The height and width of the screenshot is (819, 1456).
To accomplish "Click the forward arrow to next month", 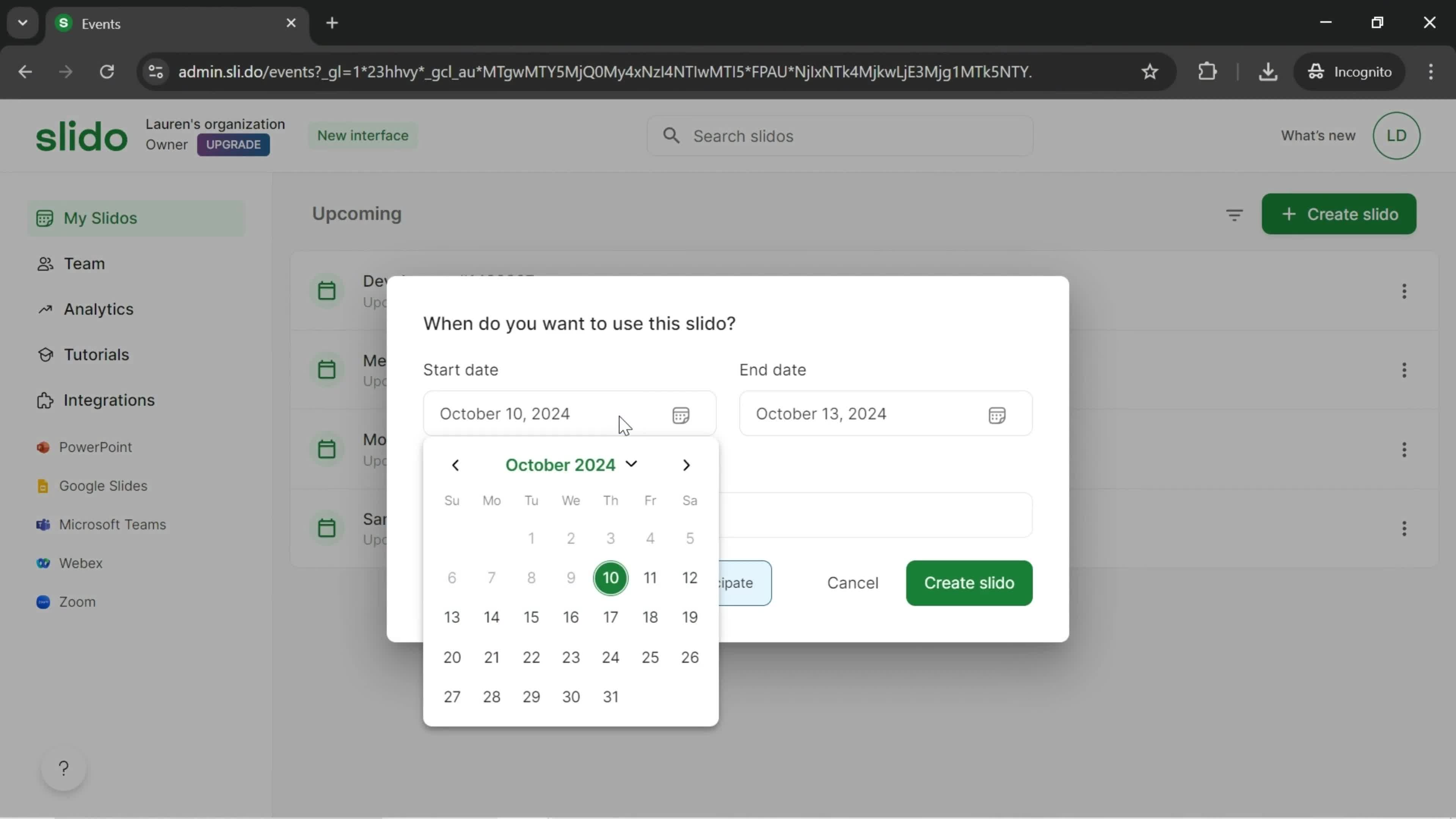I will (x=687, y=465).
